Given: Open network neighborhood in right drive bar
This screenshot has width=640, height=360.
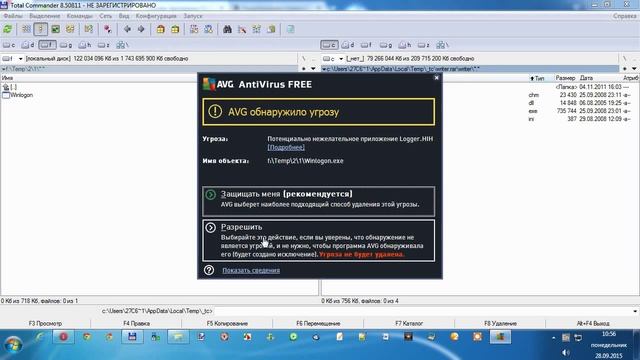Looking at the screenshot, I should [442, 45].
